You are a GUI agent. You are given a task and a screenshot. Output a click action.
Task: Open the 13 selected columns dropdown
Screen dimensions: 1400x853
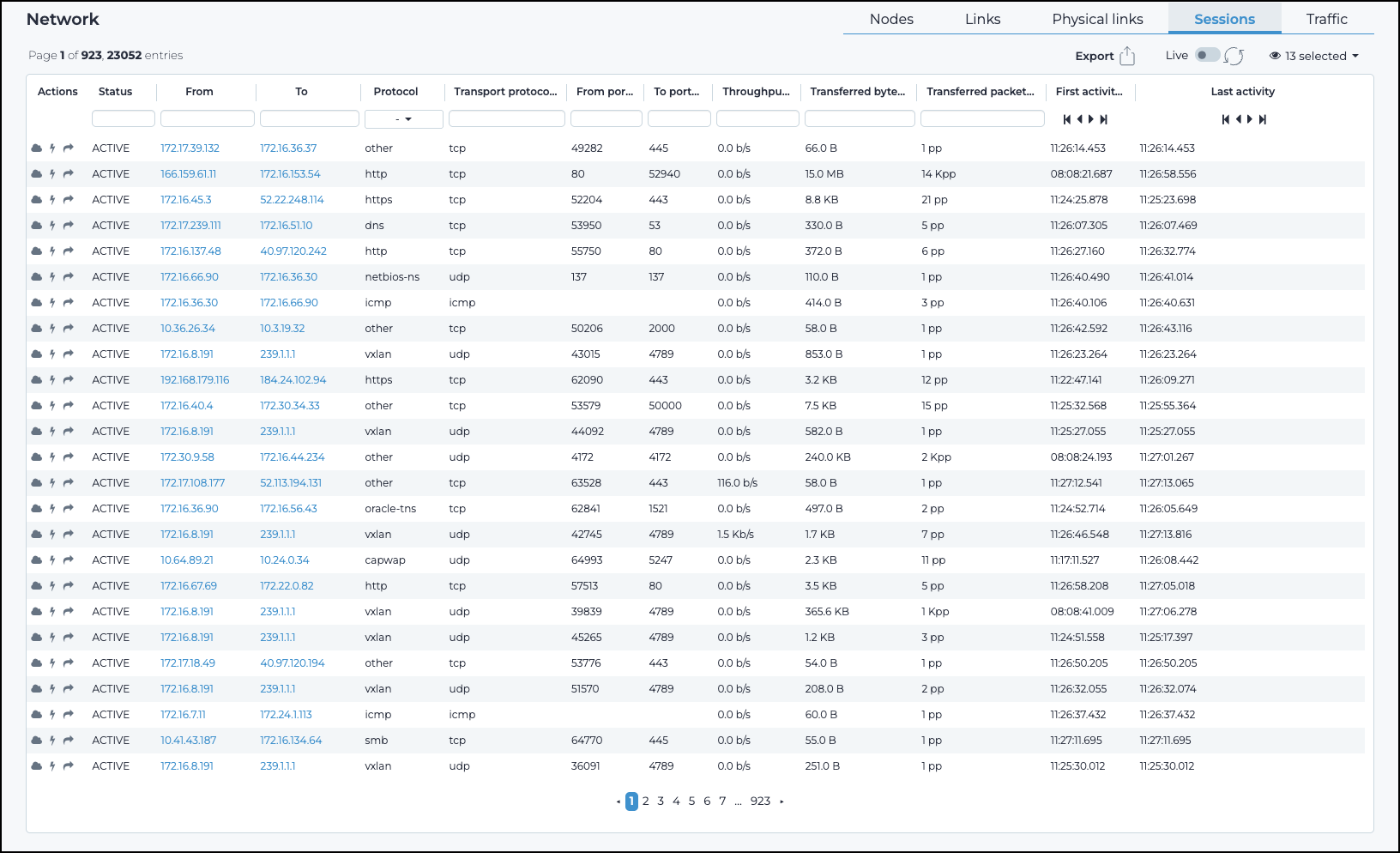point(1314,56)
